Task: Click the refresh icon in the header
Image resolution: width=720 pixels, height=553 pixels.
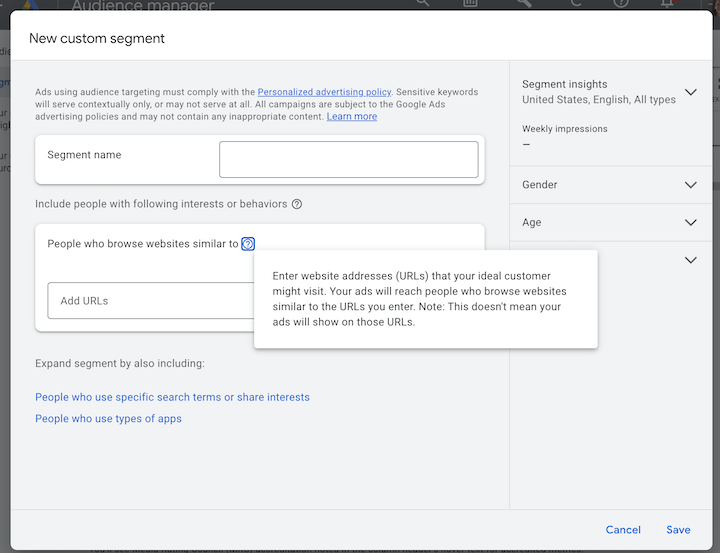Action: coord(572,4)
